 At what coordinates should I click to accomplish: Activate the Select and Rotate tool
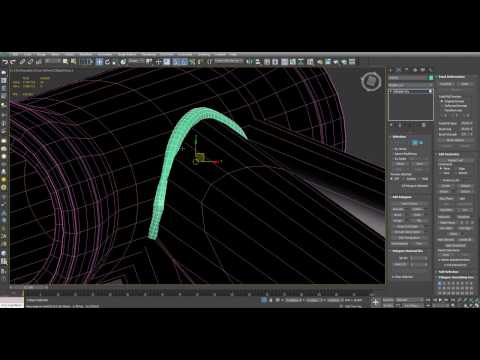pyautogui.click(x=107, y=62)
